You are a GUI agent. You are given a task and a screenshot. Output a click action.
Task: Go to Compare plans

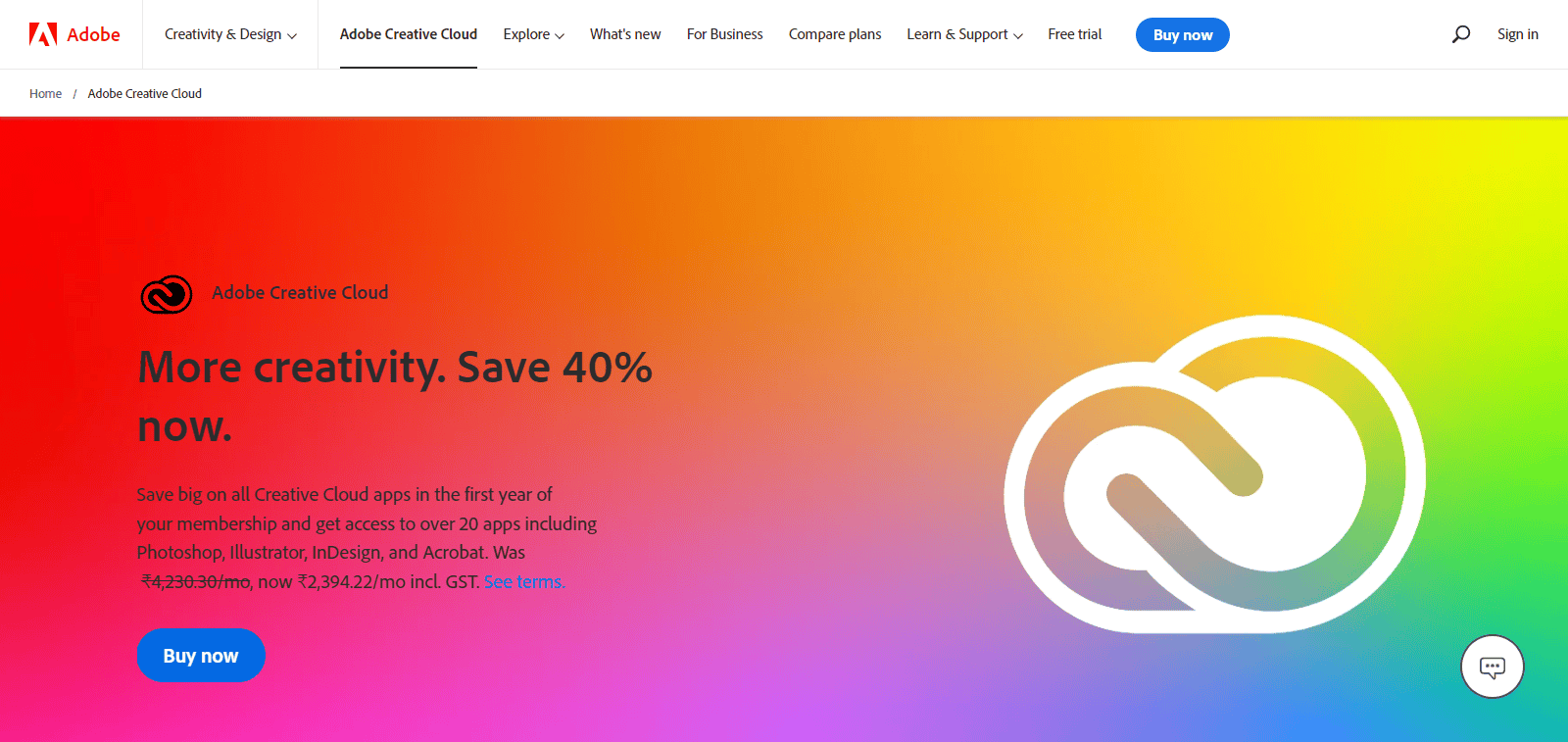coord(835,34)
